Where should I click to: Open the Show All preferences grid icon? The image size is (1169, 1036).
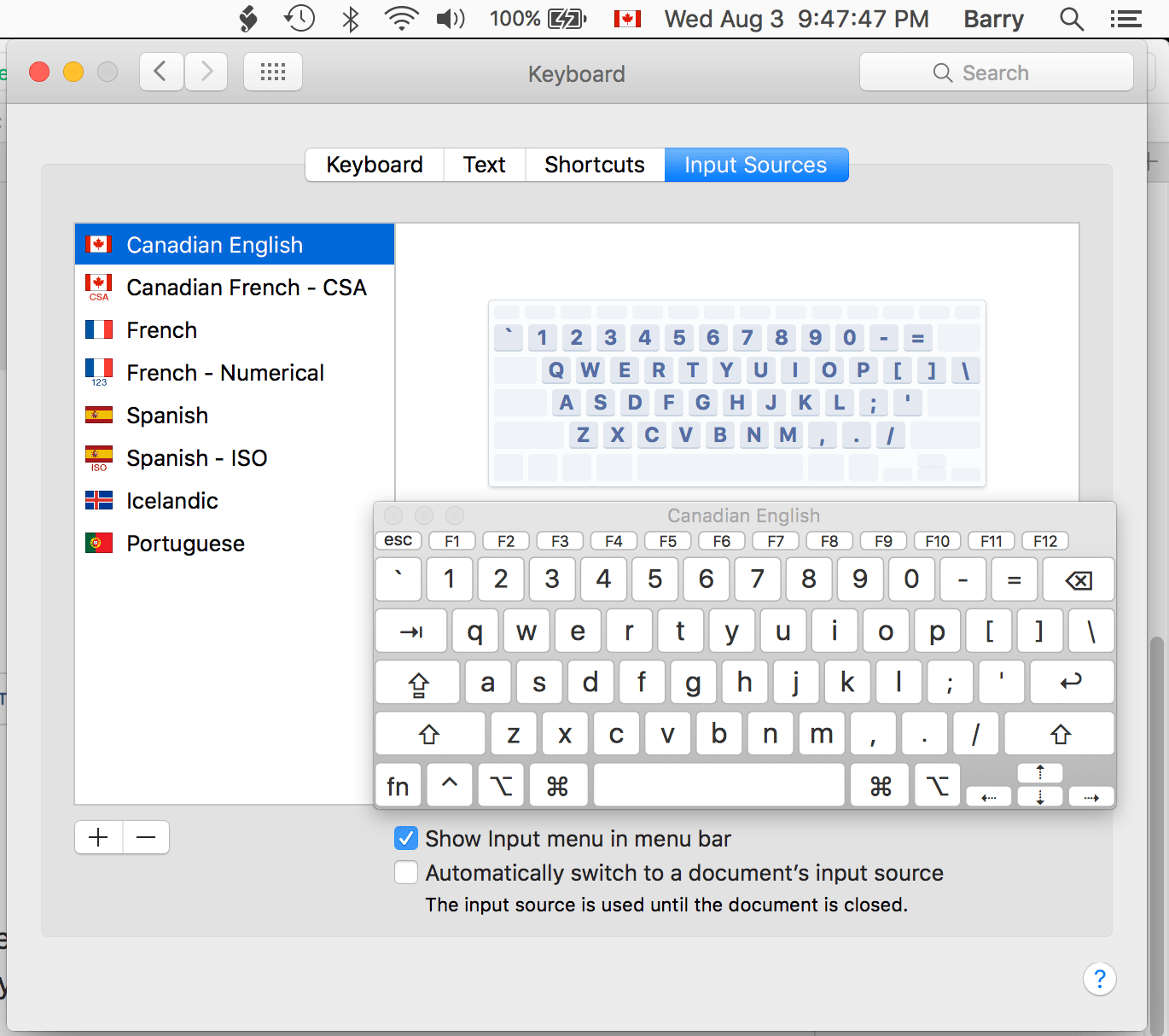coord(272,72)
